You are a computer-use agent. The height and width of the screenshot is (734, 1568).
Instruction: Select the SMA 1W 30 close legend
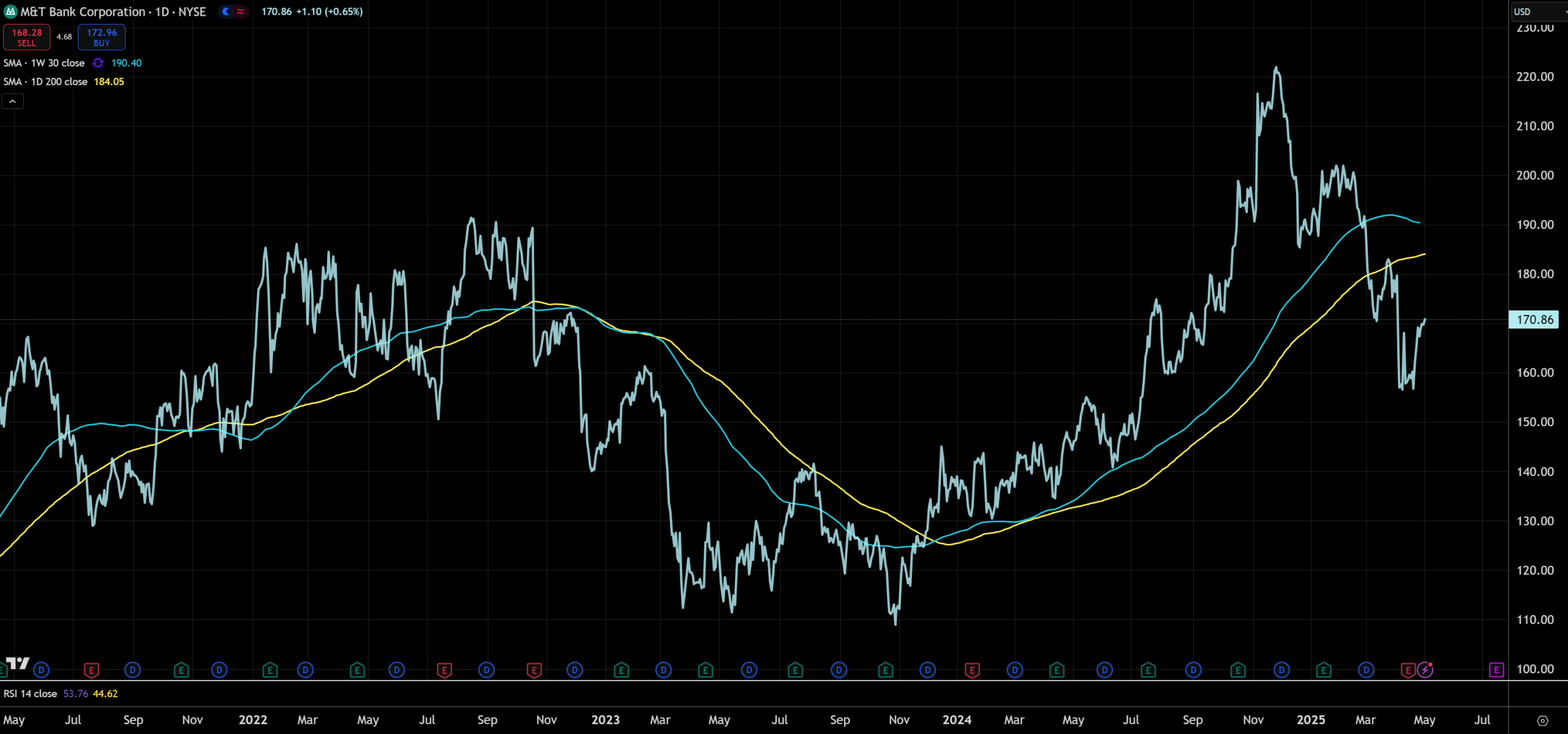point(44,63)
